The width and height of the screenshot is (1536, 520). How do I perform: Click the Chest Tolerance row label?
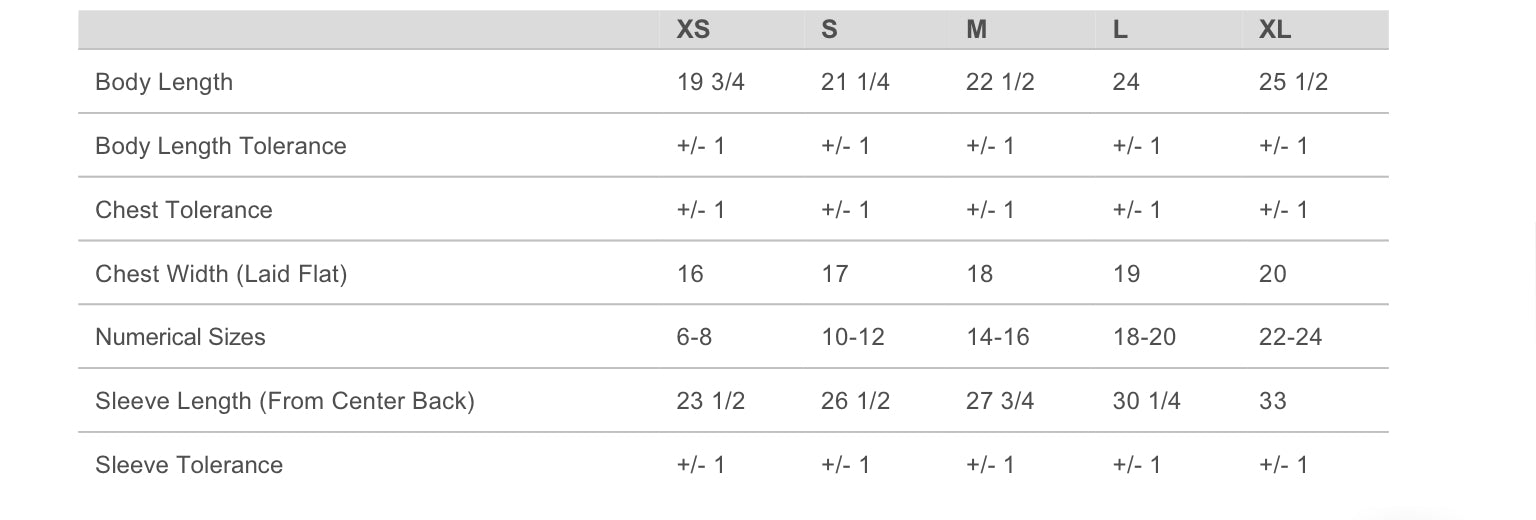[x=183, y=210]
